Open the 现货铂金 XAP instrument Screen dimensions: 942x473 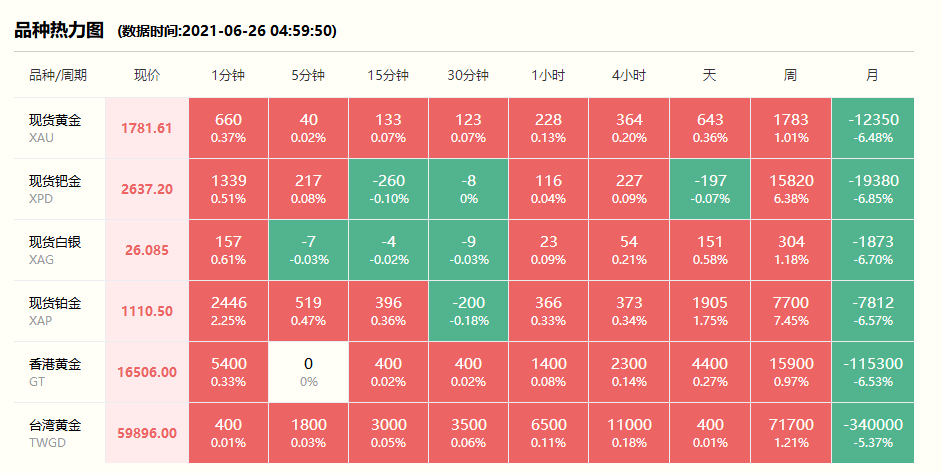click(55, 311)
